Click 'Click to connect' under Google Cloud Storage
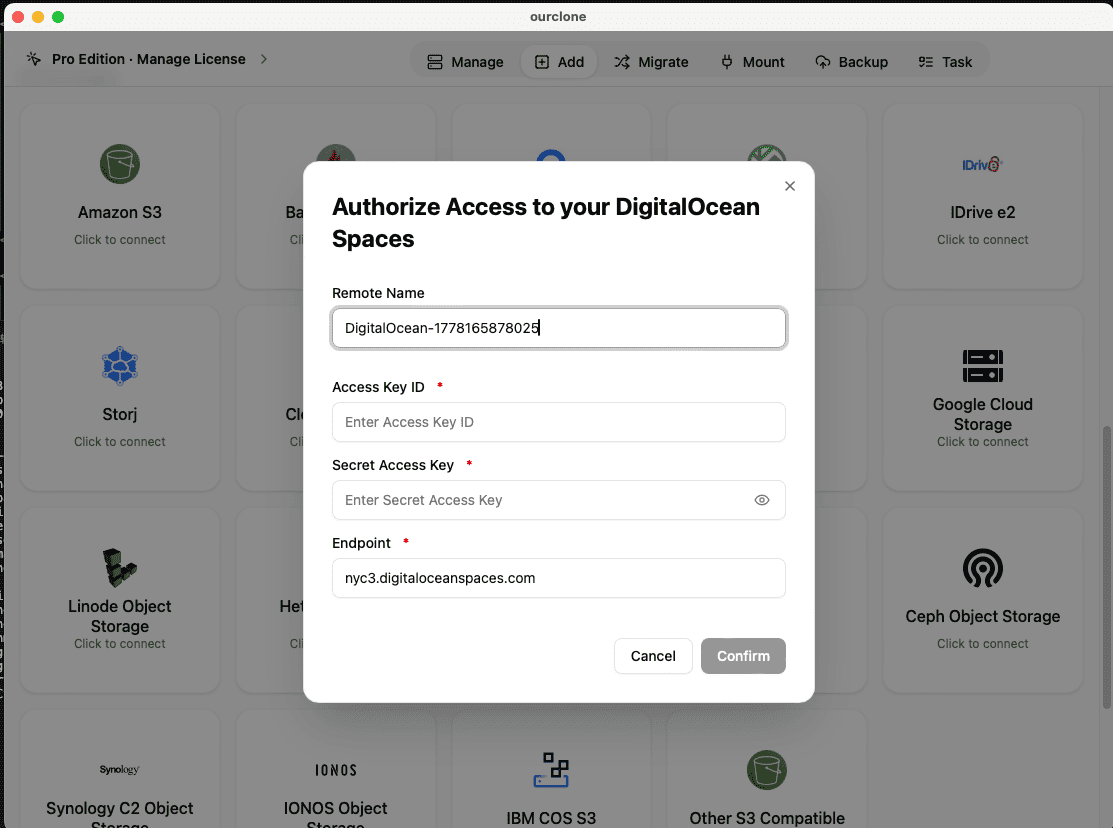The width and height of the screenshot is (1113, 828). [x=982, y=442]
